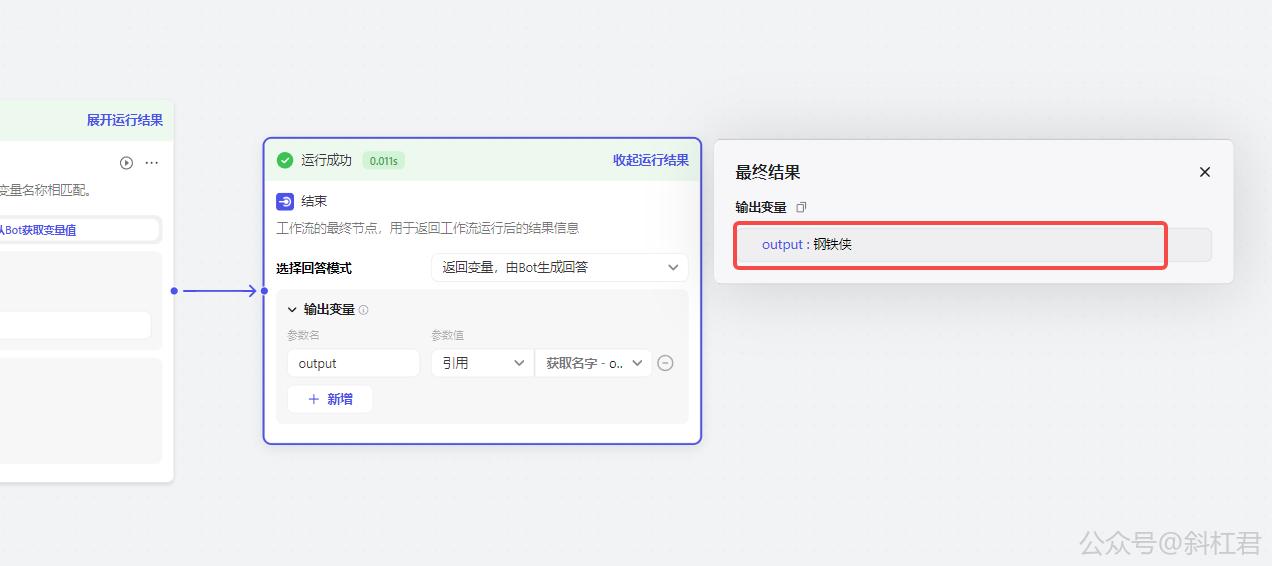Click the 最终结果 panel title
The width and height of the screenshot is (1272, 566).
(768, 172)
